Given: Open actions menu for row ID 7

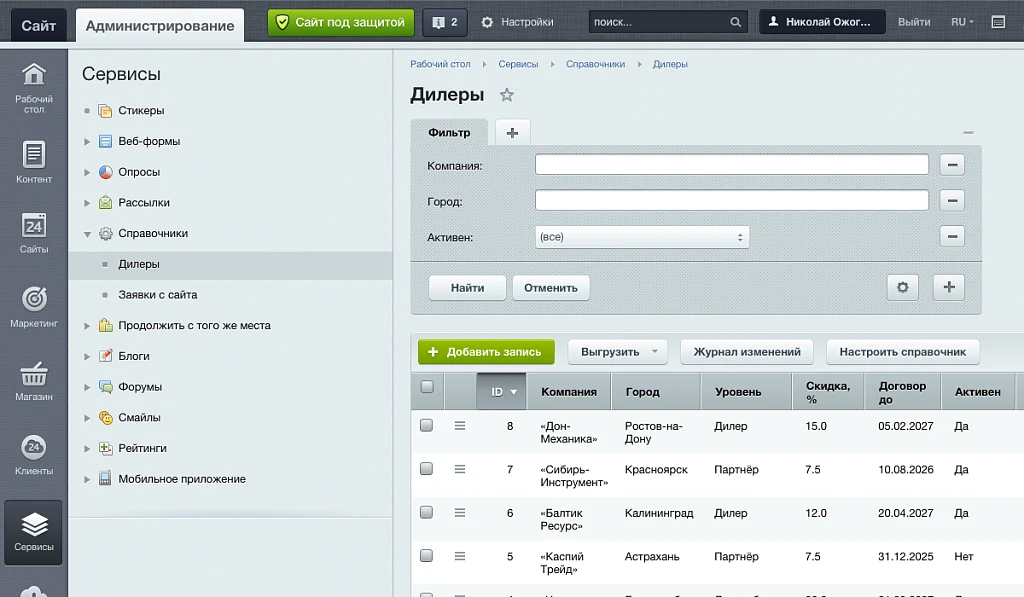Looking at the screenshot, I should coord(460,469).
